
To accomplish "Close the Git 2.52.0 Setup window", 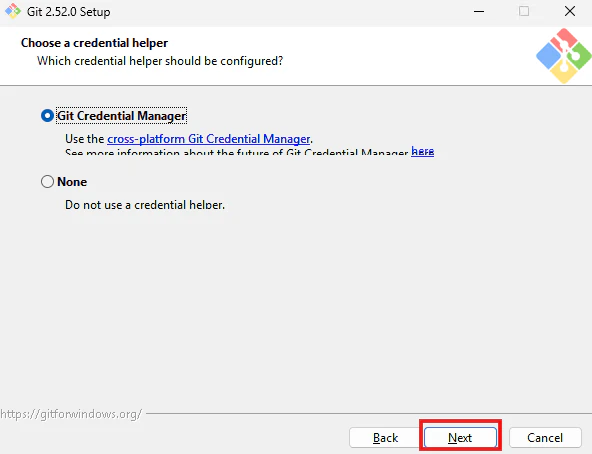I will point(570,11).
